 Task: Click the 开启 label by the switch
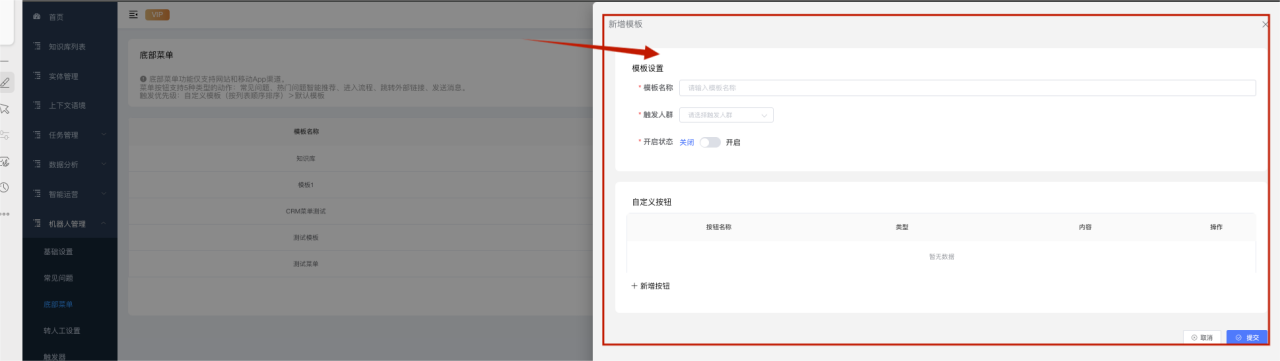coord(733,142)
